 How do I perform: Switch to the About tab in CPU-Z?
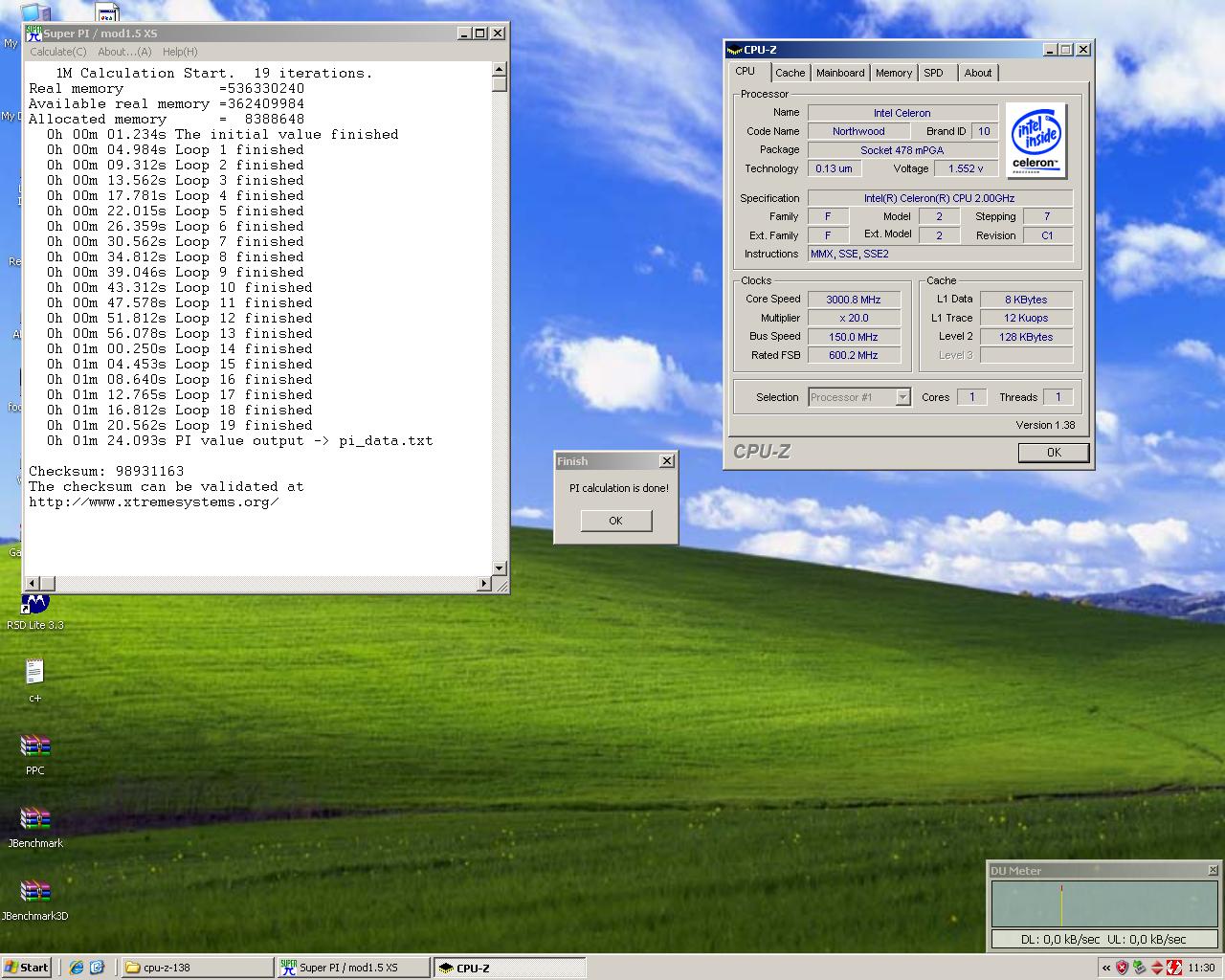[x=978, y=73]
